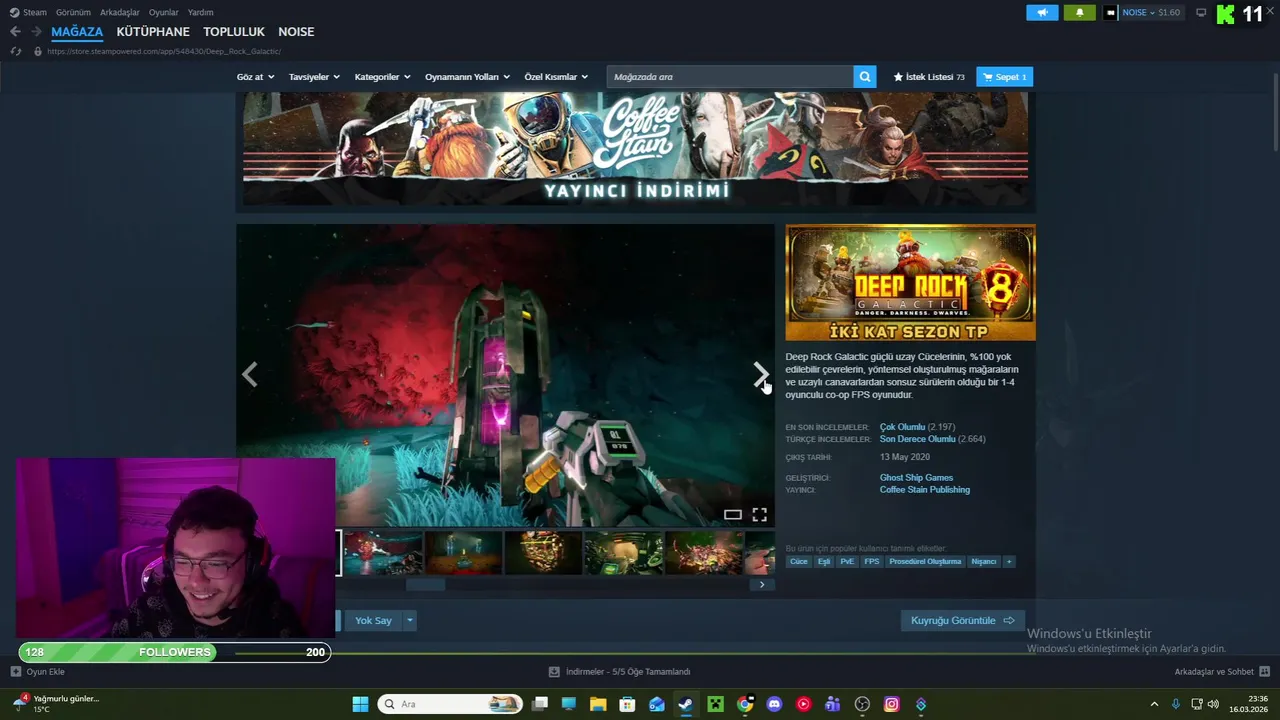
Task: Click Kuyruğu Görüntüle button
Action: point(962,621)
